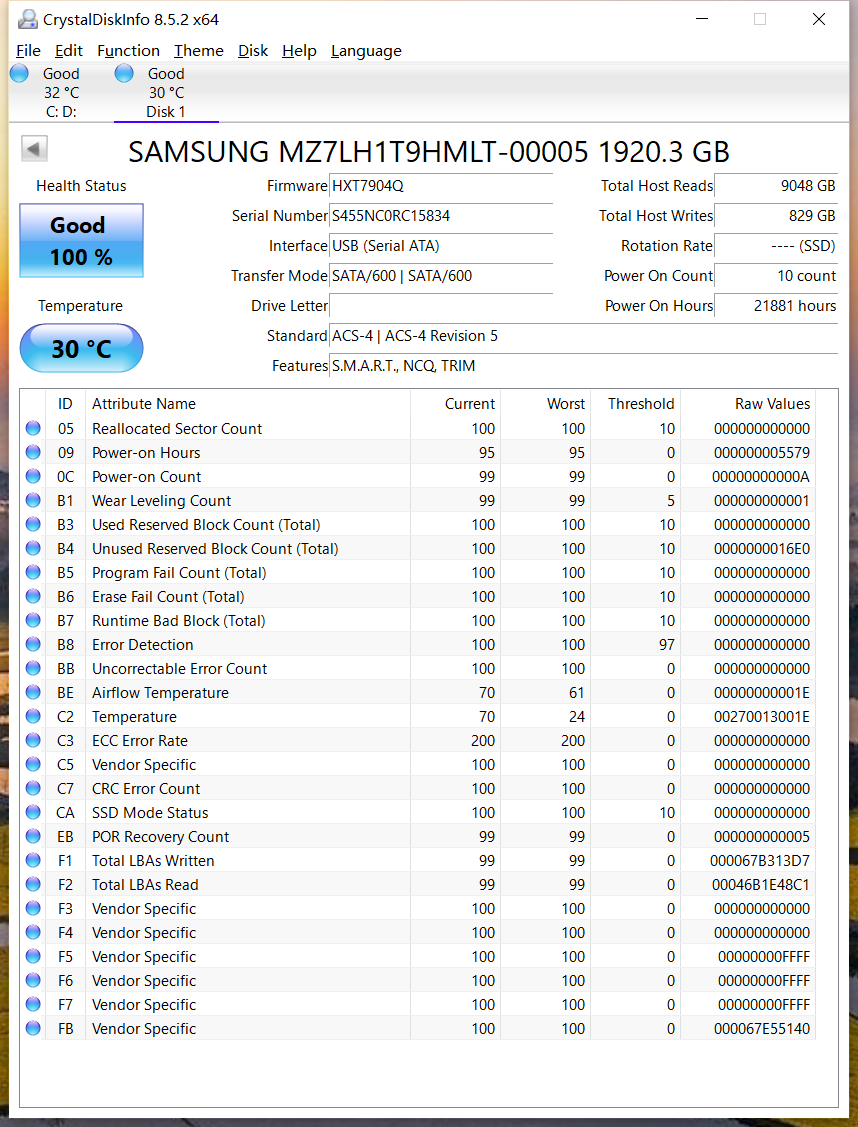This screenshot has width=858, height=1127.
Task: Open the Language menu
Action: 366,51
